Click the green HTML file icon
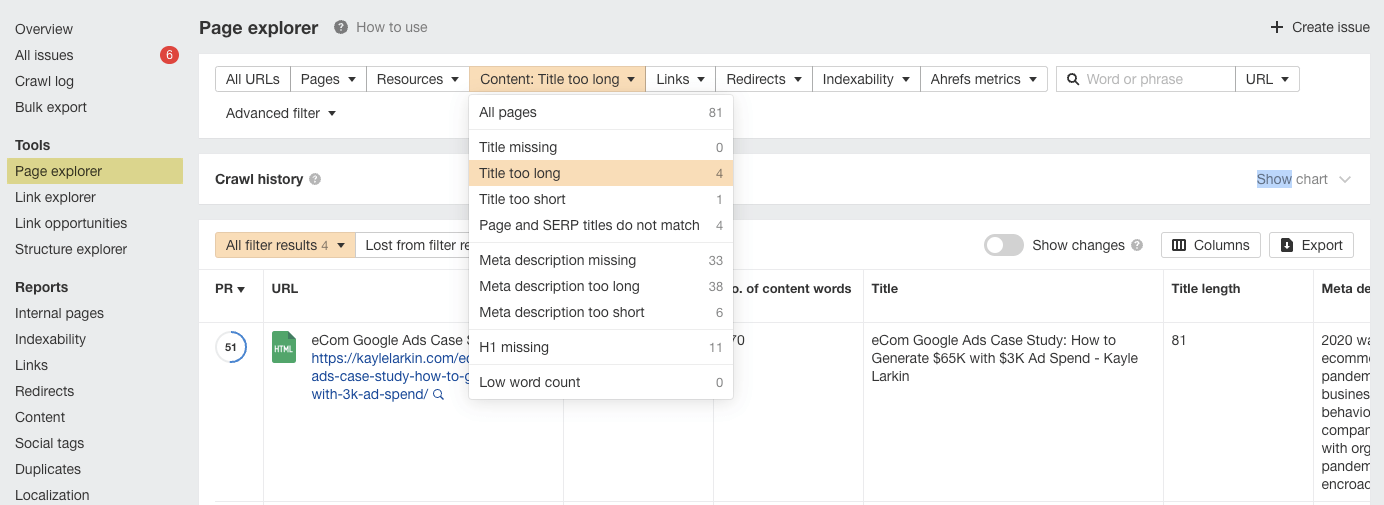 pyautogui.click(x=284, y=347)
